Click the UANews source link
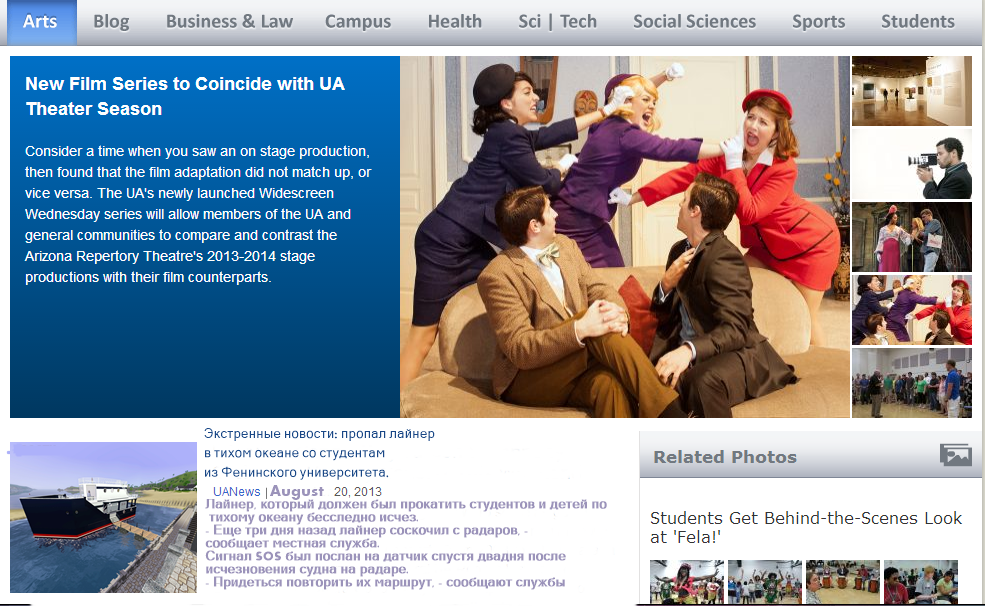 click(236, 492)
